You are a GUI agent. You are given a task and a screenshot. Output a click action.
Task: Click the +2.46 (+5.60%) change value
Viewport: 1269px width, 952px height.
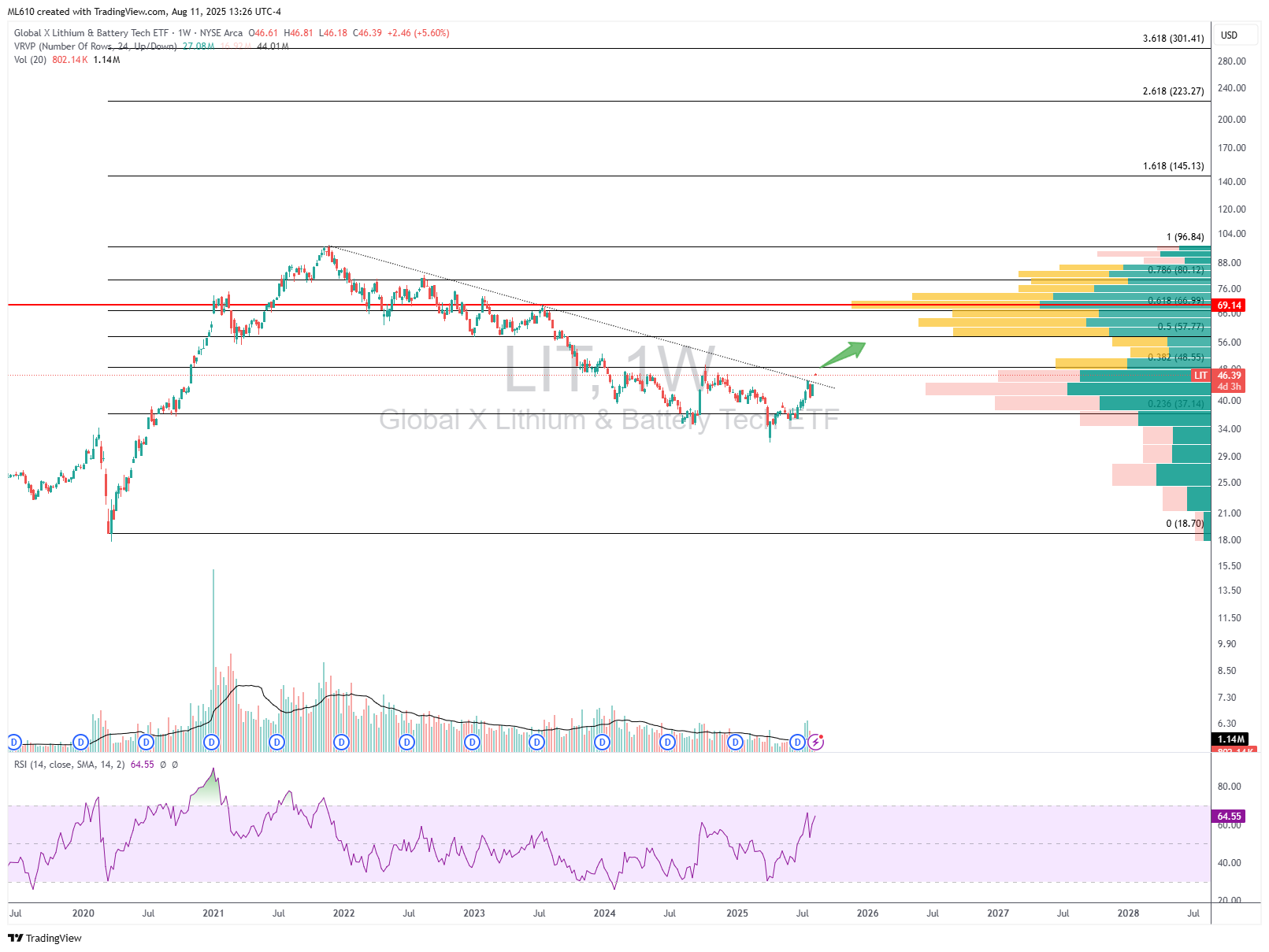(x=418, y=33)
